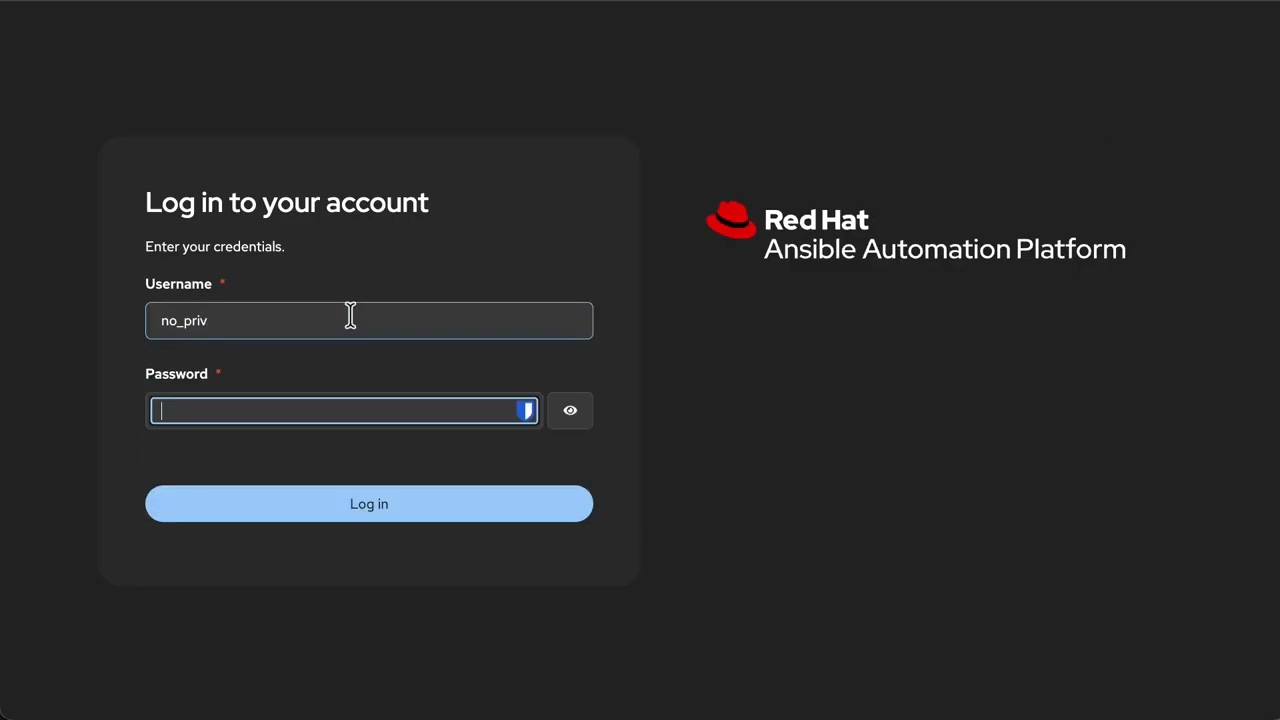Click the 'Log in to your account' heading
The height and width of the screenshot is (720, 1280).
(287, 203)
